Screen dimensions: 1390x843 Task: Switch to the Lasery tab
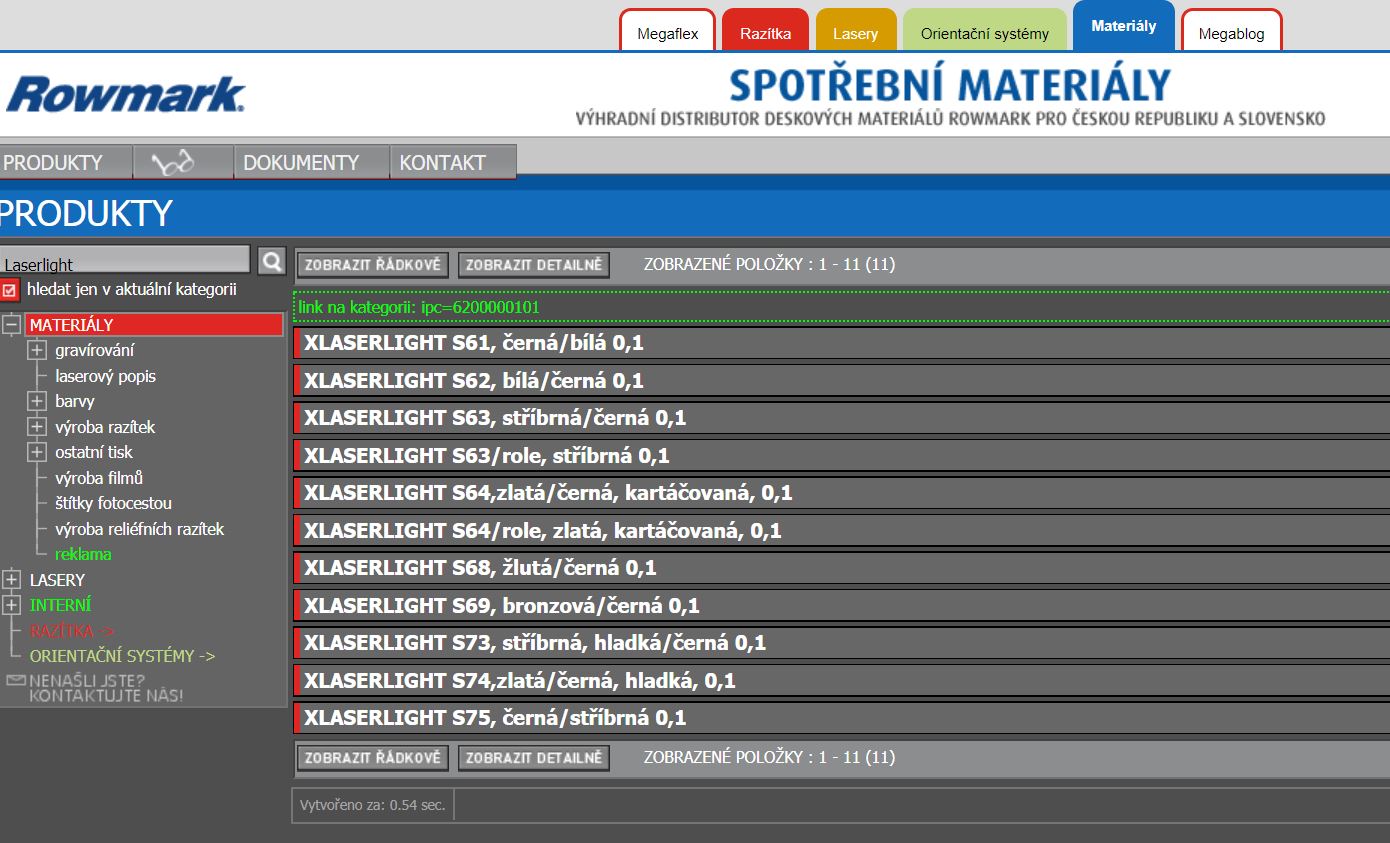[855, 33]
